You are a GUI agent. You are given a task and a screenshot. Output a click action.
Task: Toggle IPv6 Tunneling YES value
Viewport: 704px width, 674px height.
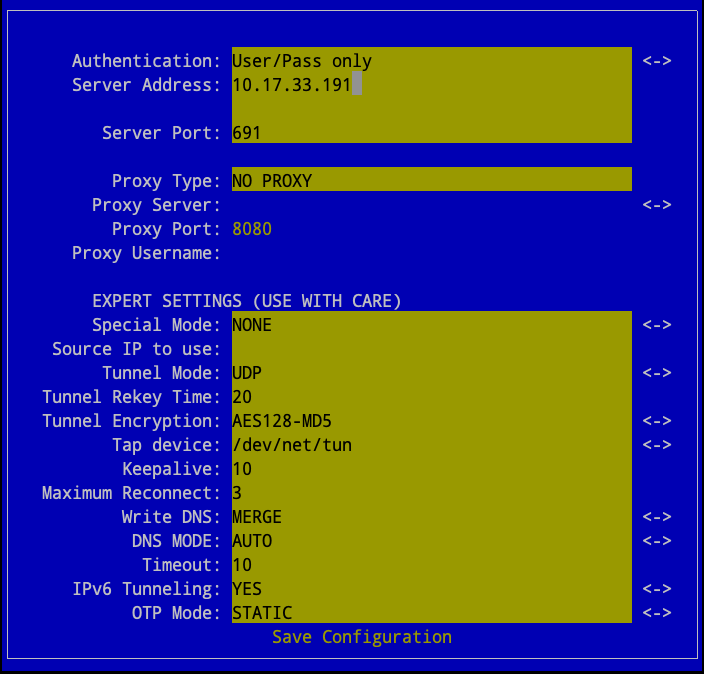pos(431,589)
